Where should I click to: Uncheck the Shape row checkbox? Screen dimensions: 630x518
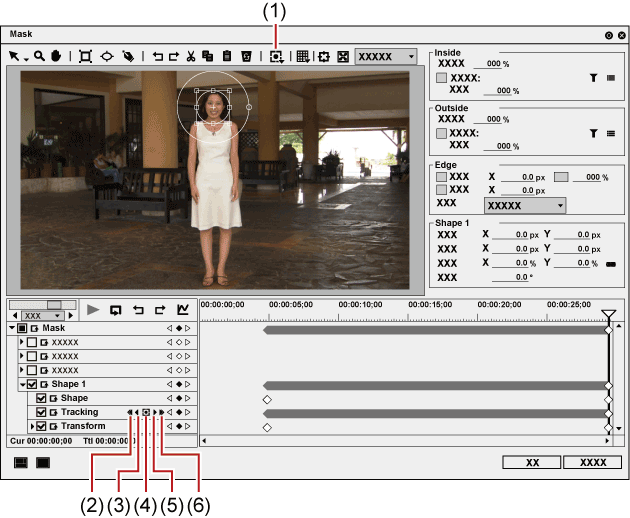(41, 398)
